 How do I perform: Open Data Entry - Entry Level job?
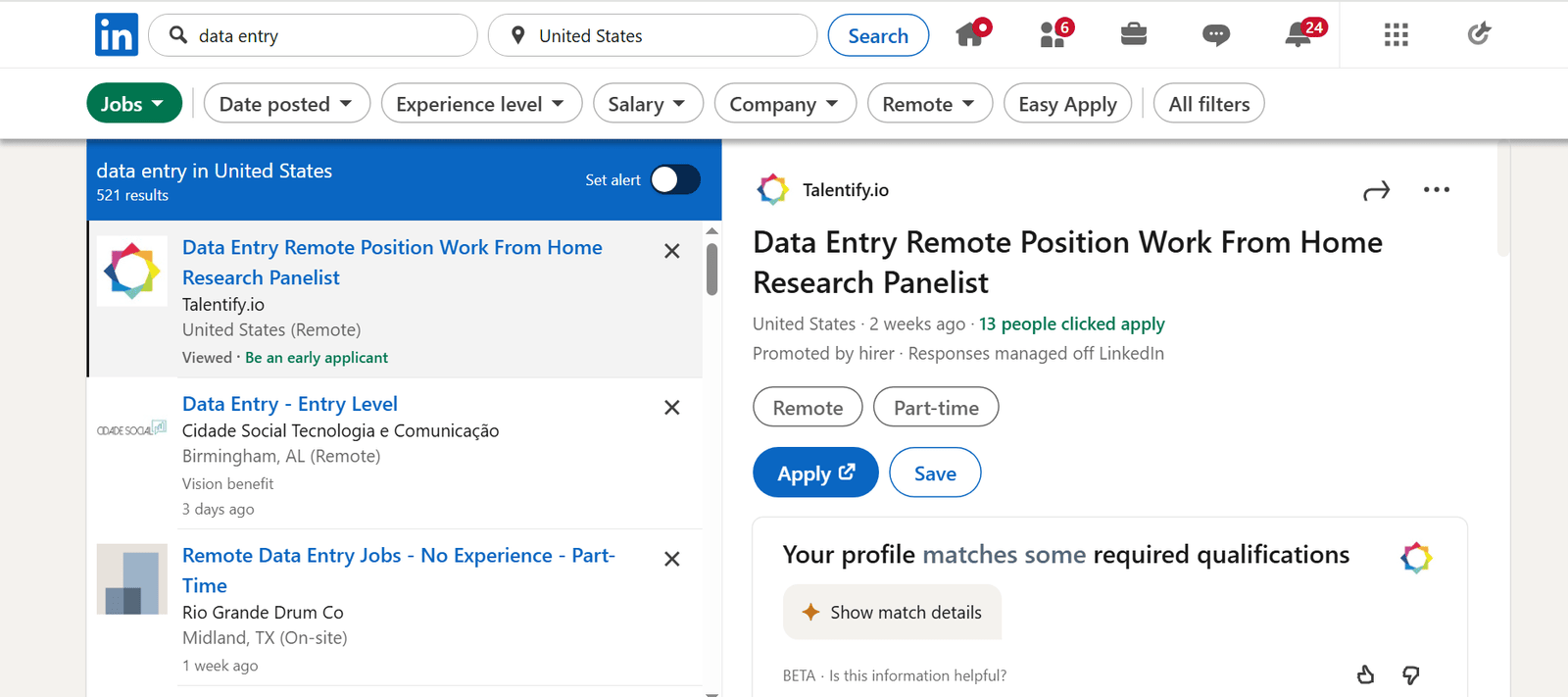(290, 403)
